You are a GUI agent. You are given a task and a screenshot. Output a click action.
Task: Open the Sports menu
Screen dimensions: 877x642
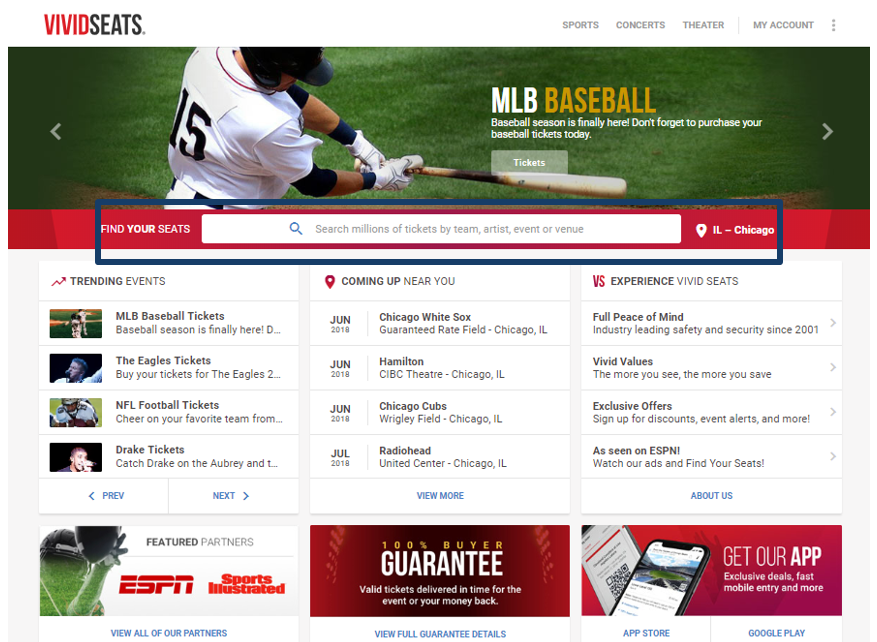click(x=580, y=25)
